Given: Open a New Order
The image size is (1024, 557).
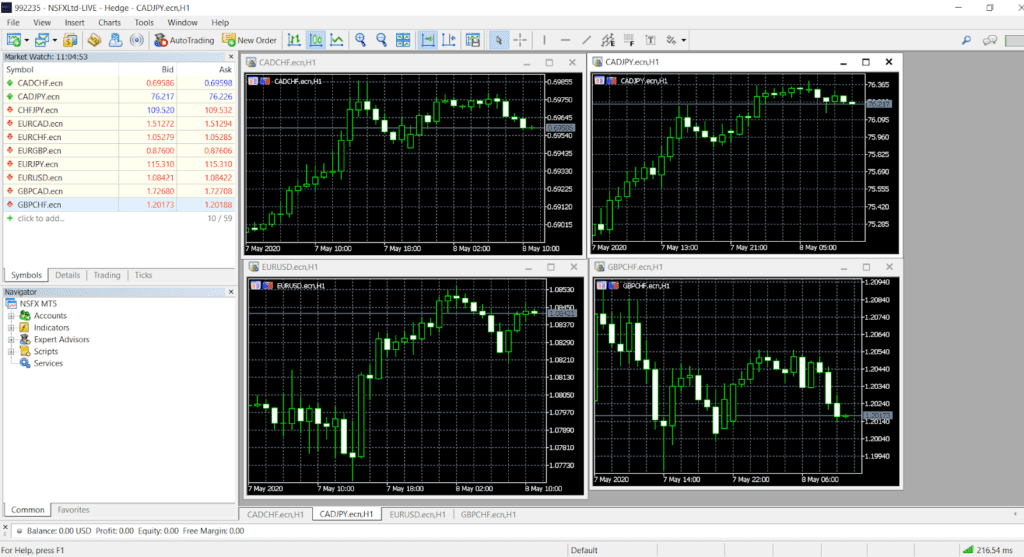Looking at the screenshot, I should tap(249, 40).
